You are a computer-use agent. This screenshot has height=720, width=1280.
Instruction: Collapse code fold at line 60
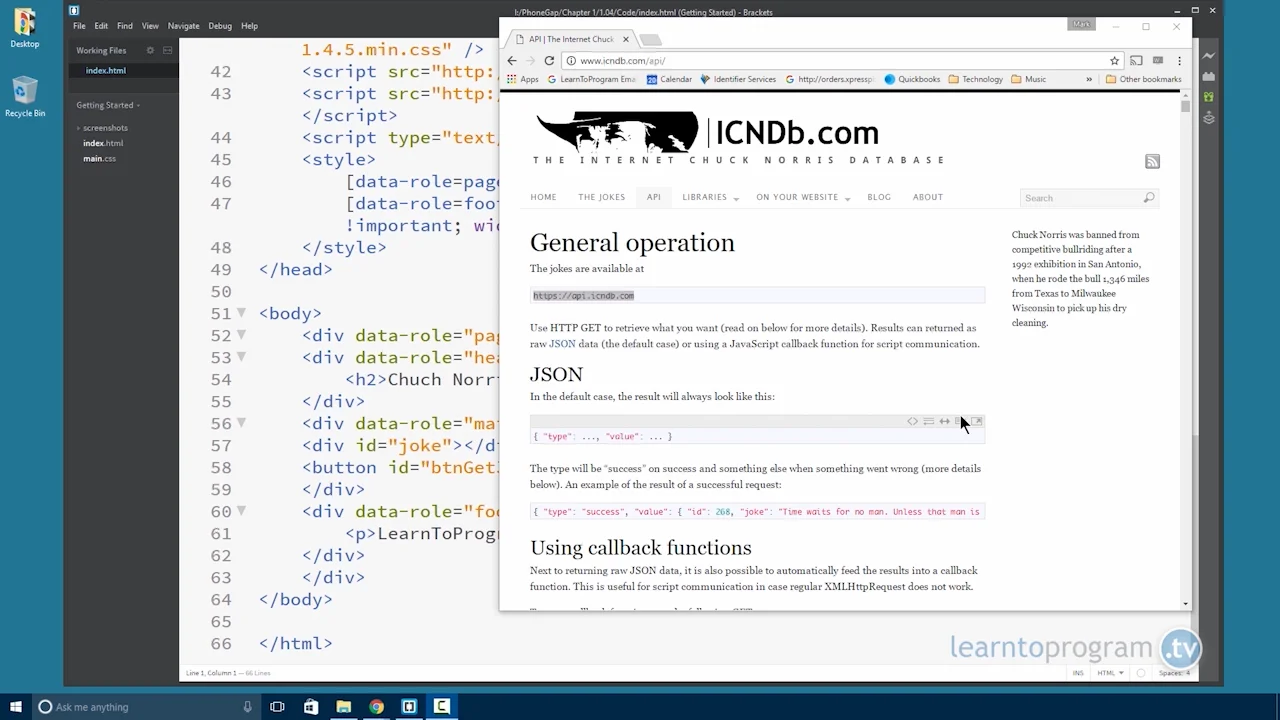tap(241, 511)
